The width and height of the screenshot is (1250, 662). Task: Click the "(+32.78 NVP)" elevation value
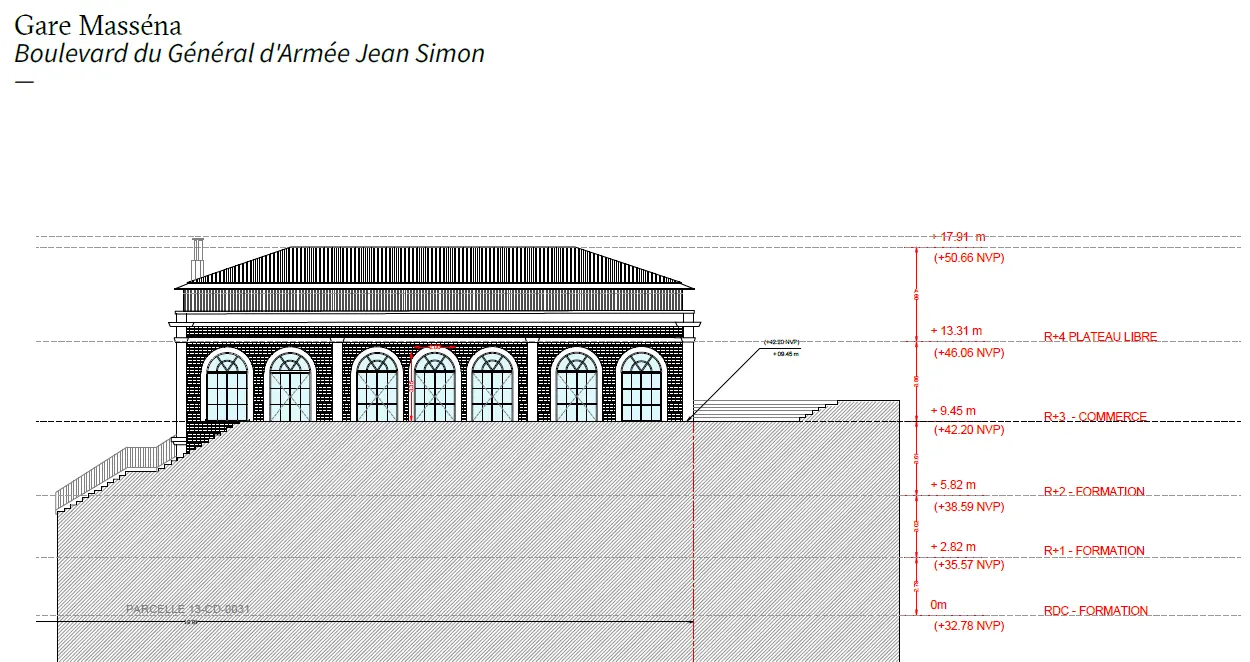[969, 626]
